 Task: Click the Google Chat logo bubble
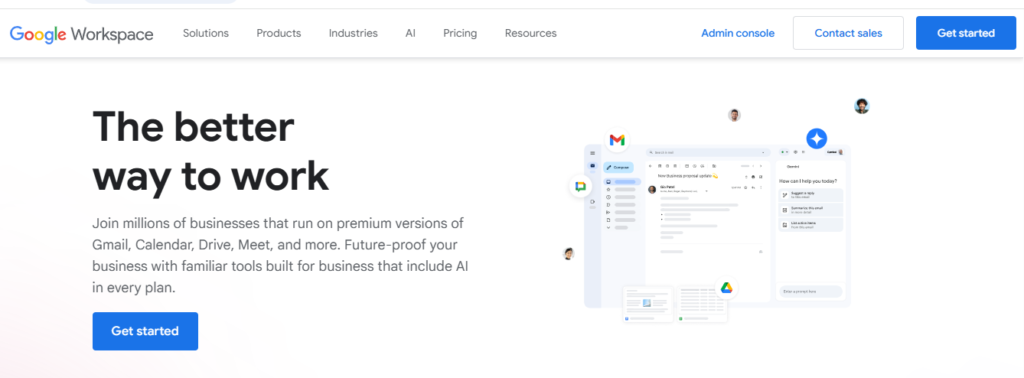(x=581, y=187)
